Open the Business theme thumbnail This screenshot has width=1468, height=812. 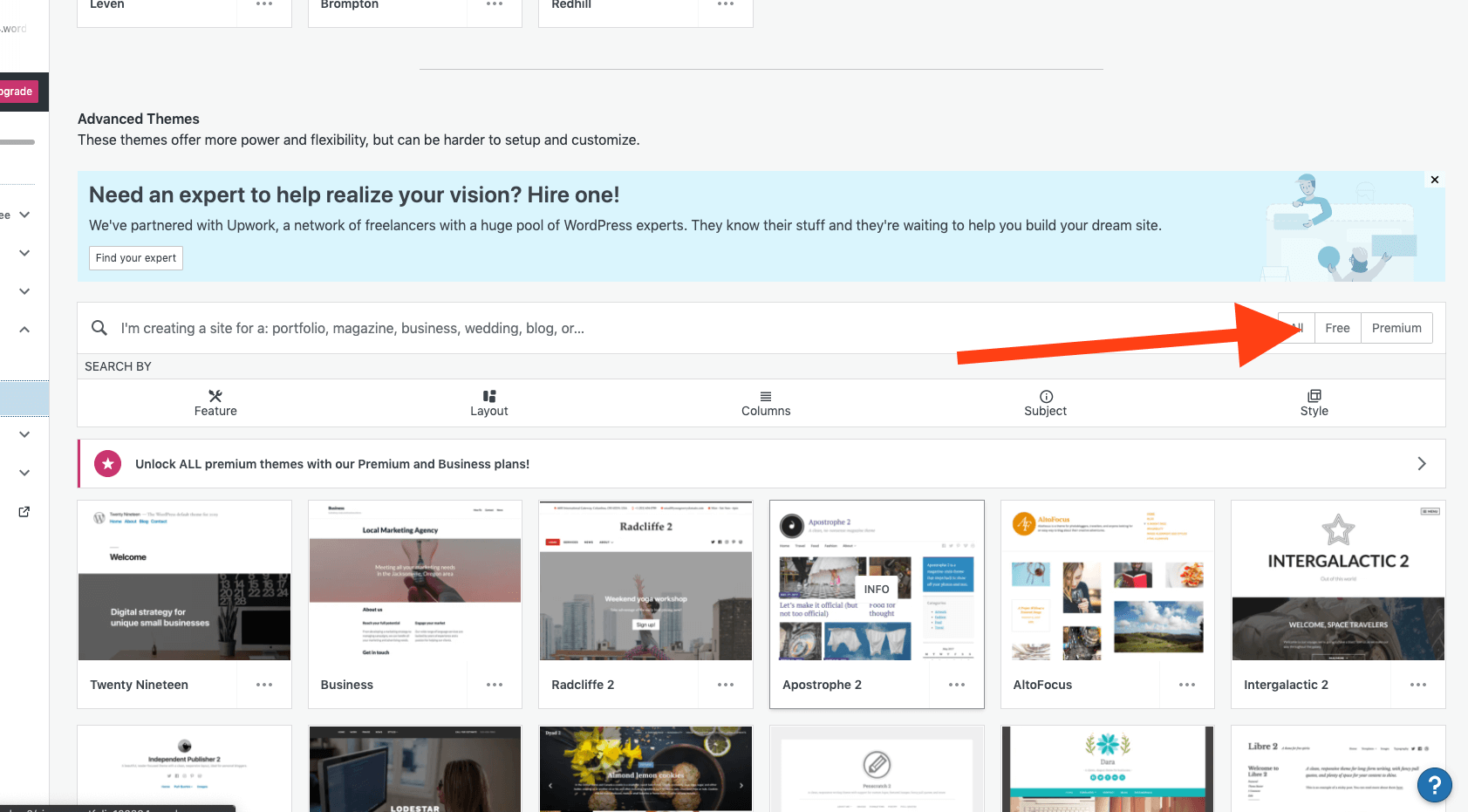click(x=415, y=581)
